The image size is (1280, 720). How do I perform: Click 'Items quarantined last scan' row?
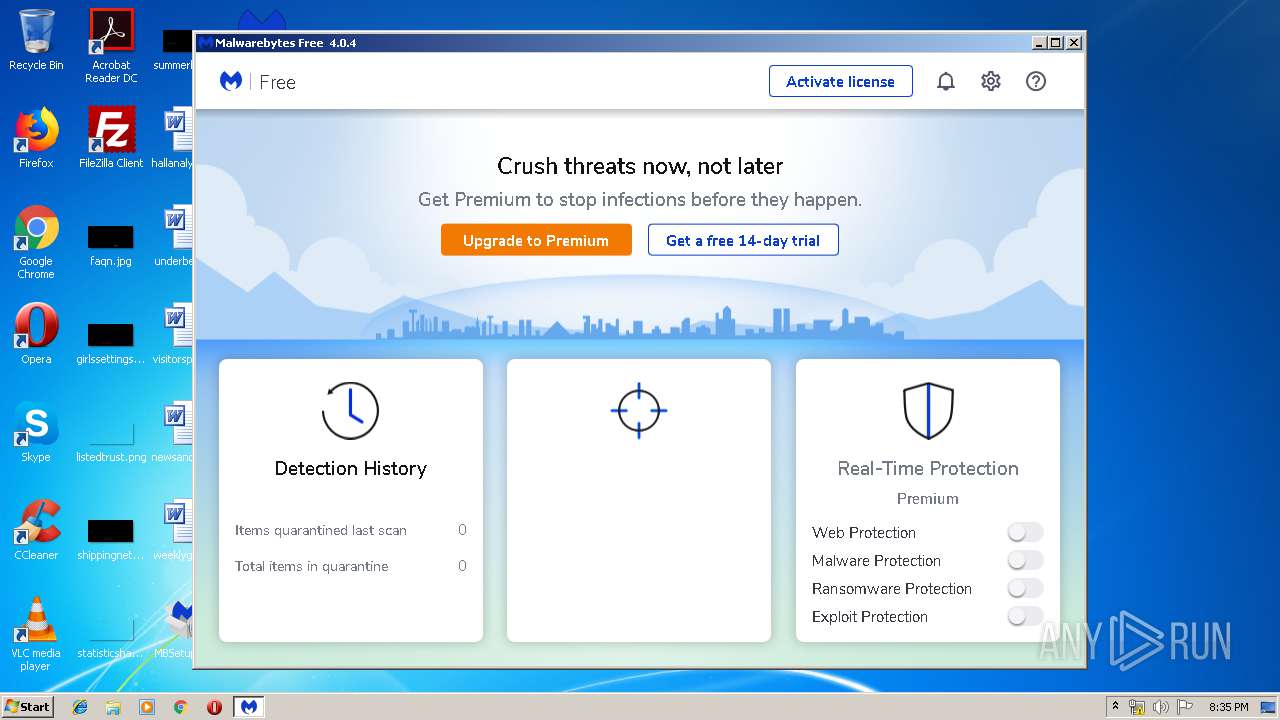click(350, 530)
